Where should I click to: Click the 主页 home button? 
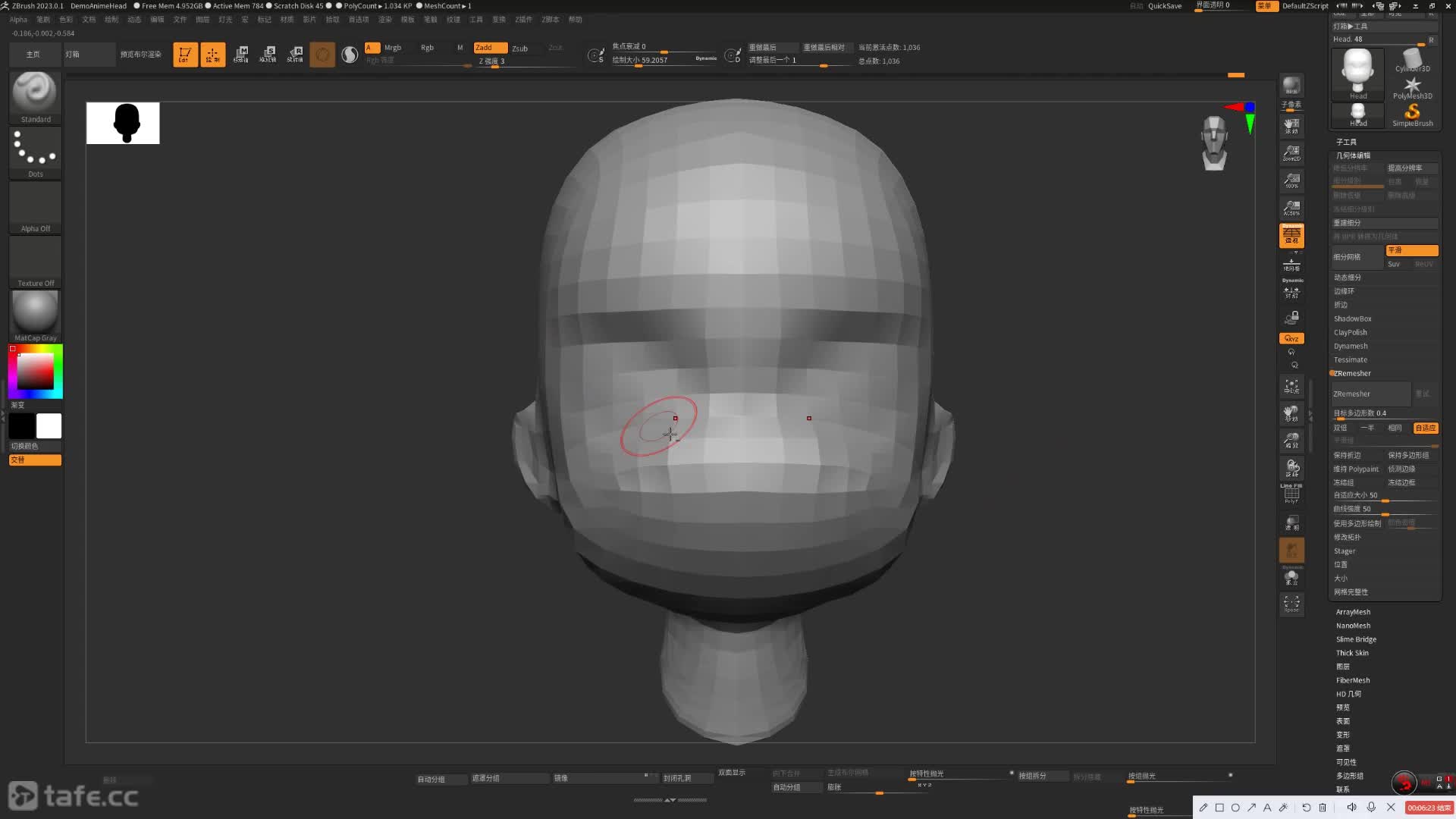[33, 55]
